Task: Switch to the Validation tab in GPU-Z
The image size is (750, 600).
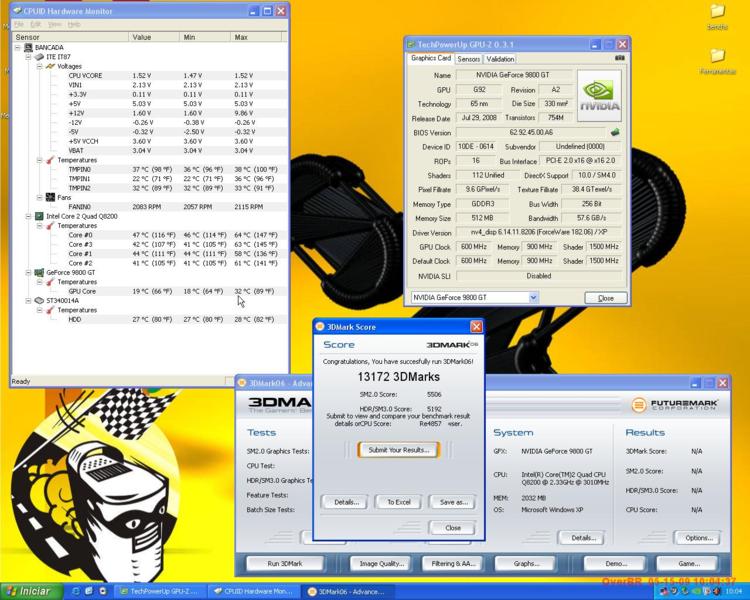Action: click(x=500, y=59)
